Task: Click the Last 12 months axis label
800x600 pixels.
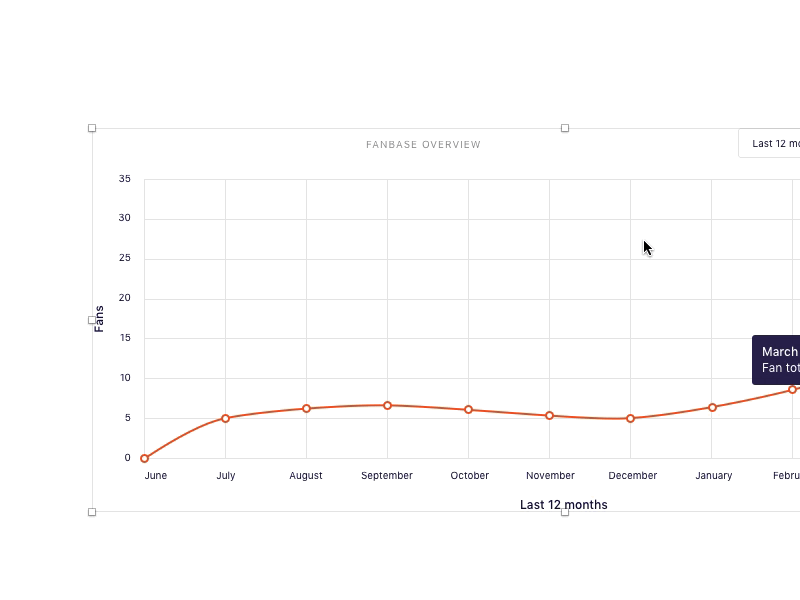Action: [x=563, y=505]
